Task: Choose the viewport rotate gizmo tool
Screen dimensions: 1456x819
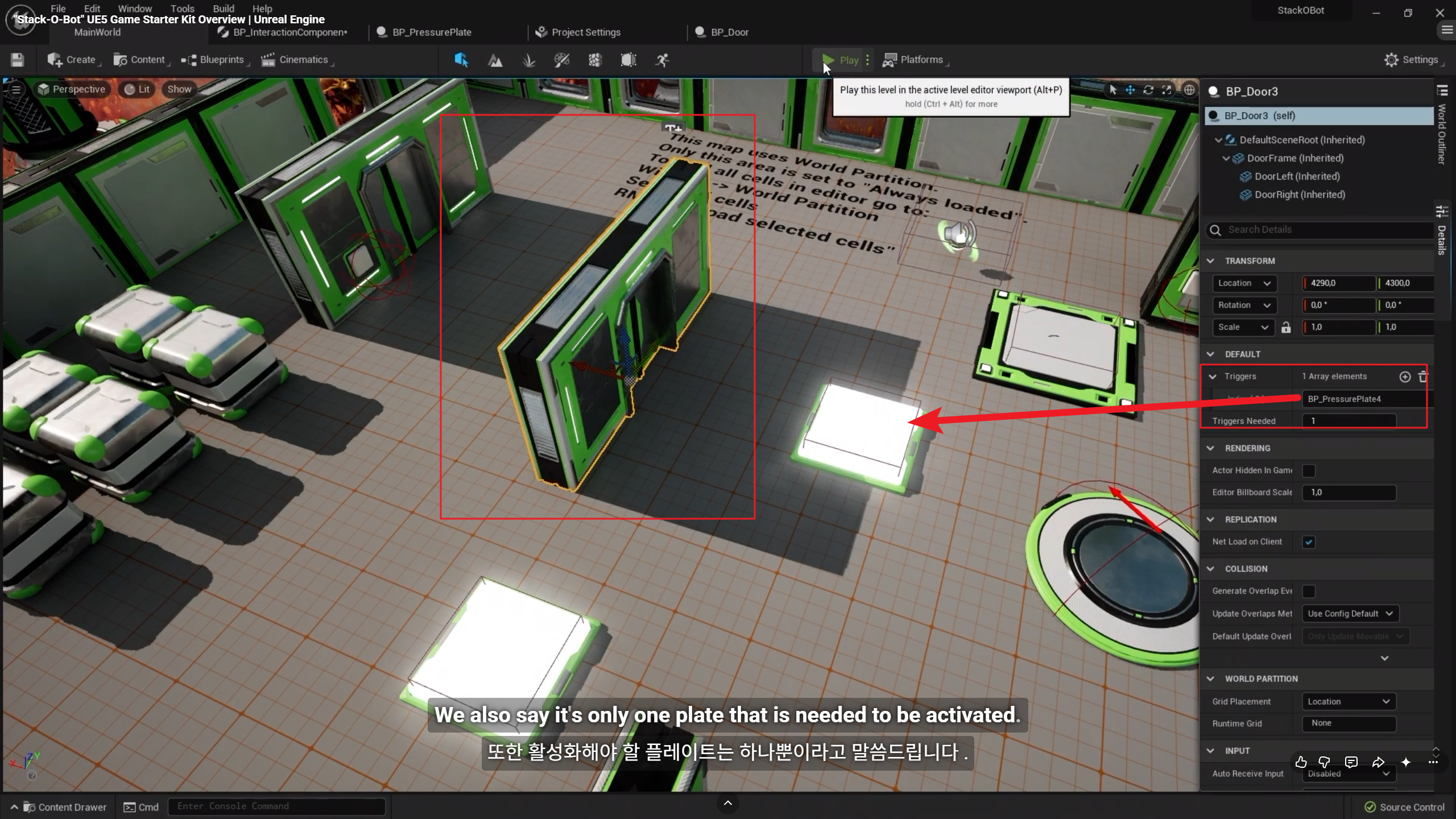Action: [x=1148, y=90]
